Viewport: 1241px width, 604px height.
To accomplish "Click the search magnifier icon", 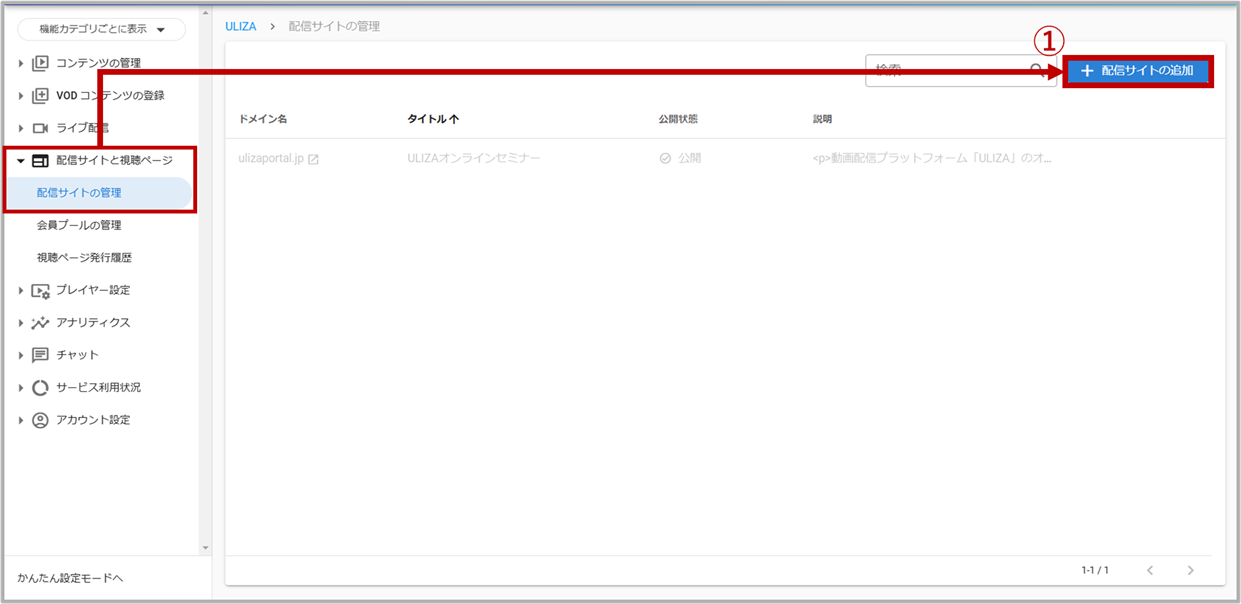I will pos(1038,70).
